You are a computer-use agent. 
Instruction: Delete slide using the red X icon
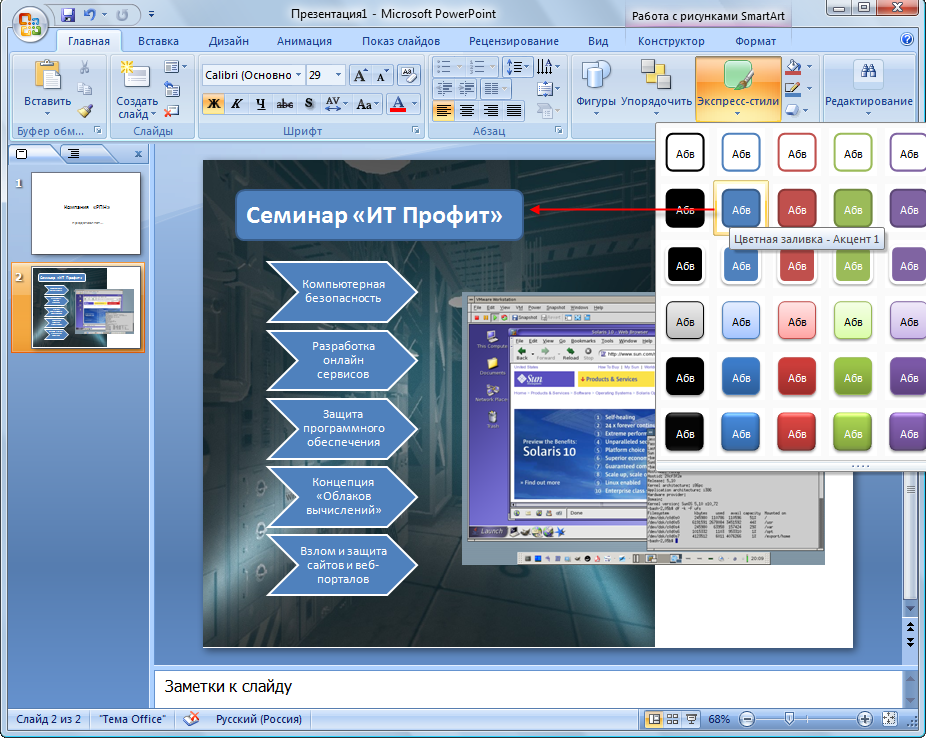172,111
